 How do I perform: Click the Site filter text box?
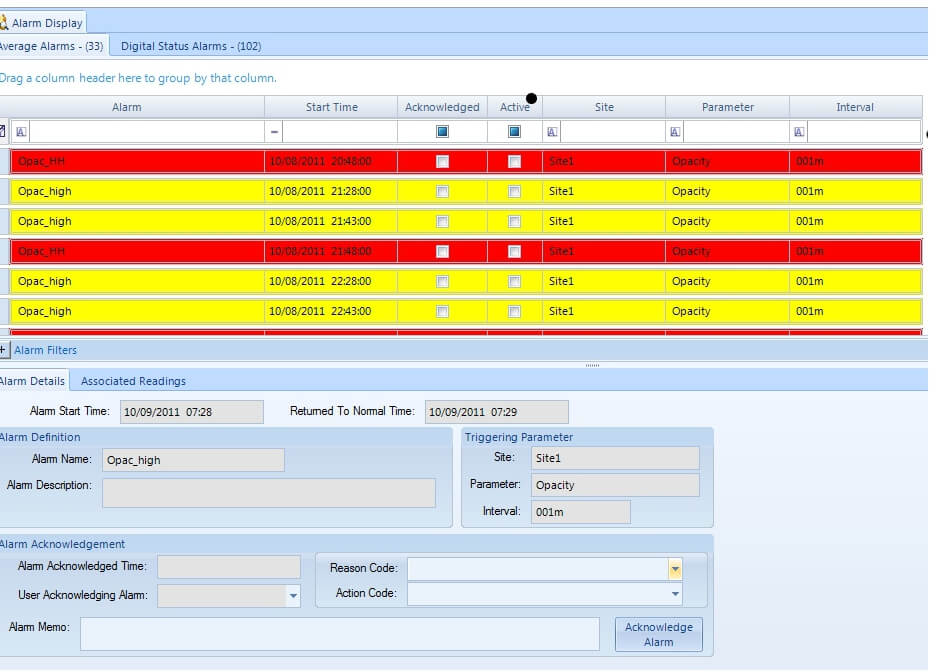(x=612, y=132)
